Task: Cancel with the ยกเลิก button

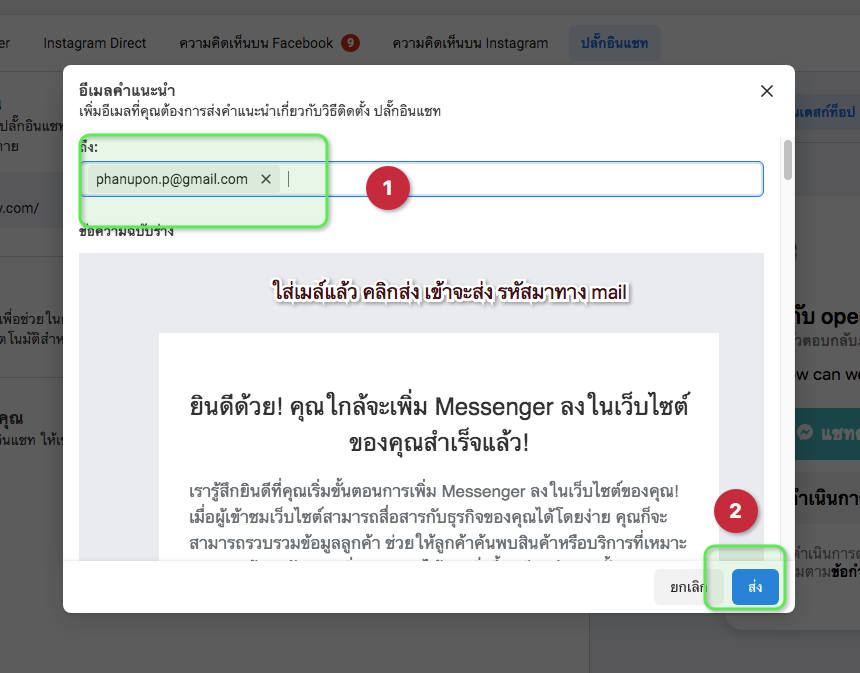Action: pos(688,587)
